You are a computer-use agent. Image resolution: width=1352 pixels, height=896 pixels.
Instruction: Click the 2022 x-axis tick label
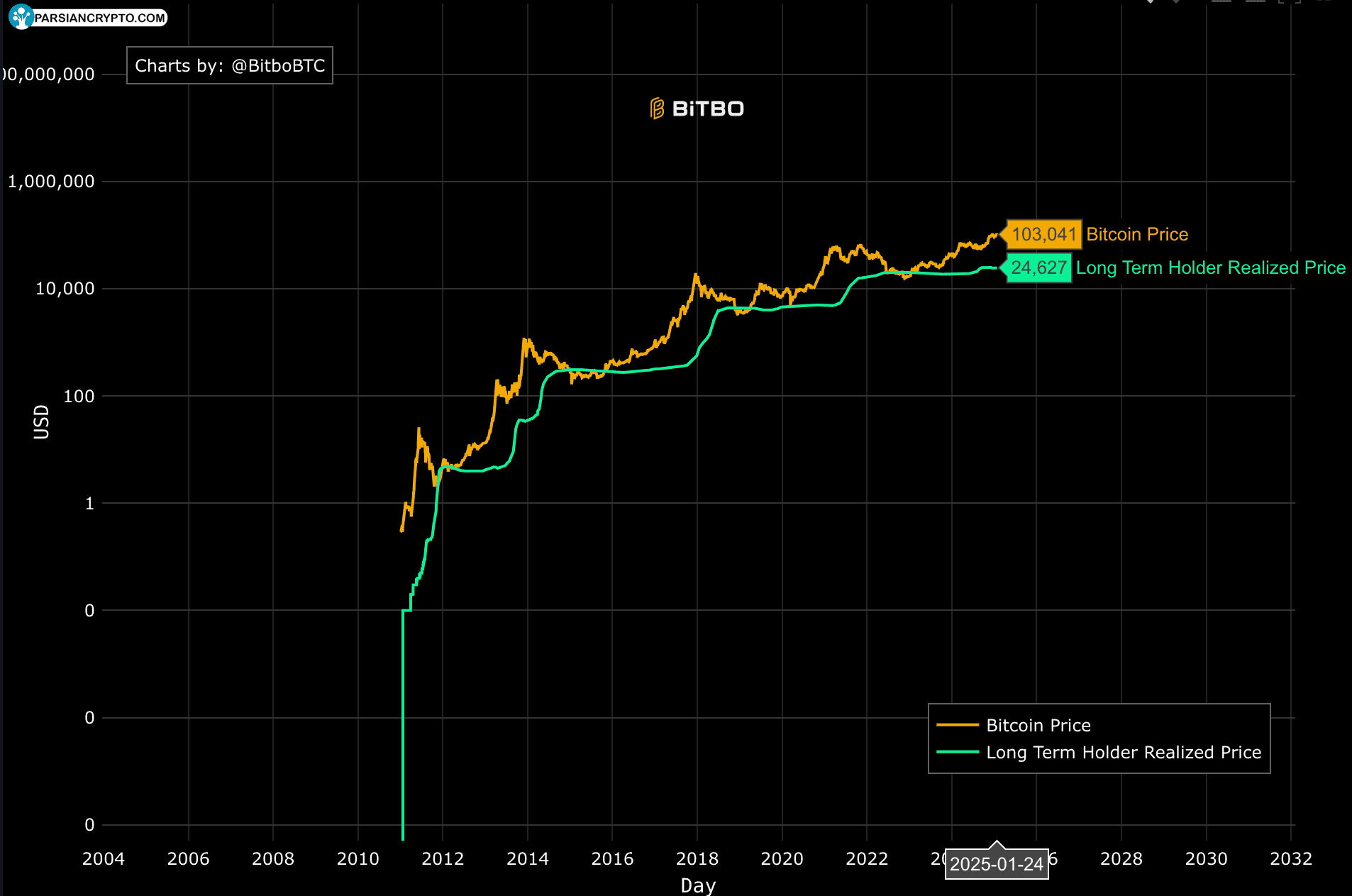pyautogui.click(x=867, y=858)
